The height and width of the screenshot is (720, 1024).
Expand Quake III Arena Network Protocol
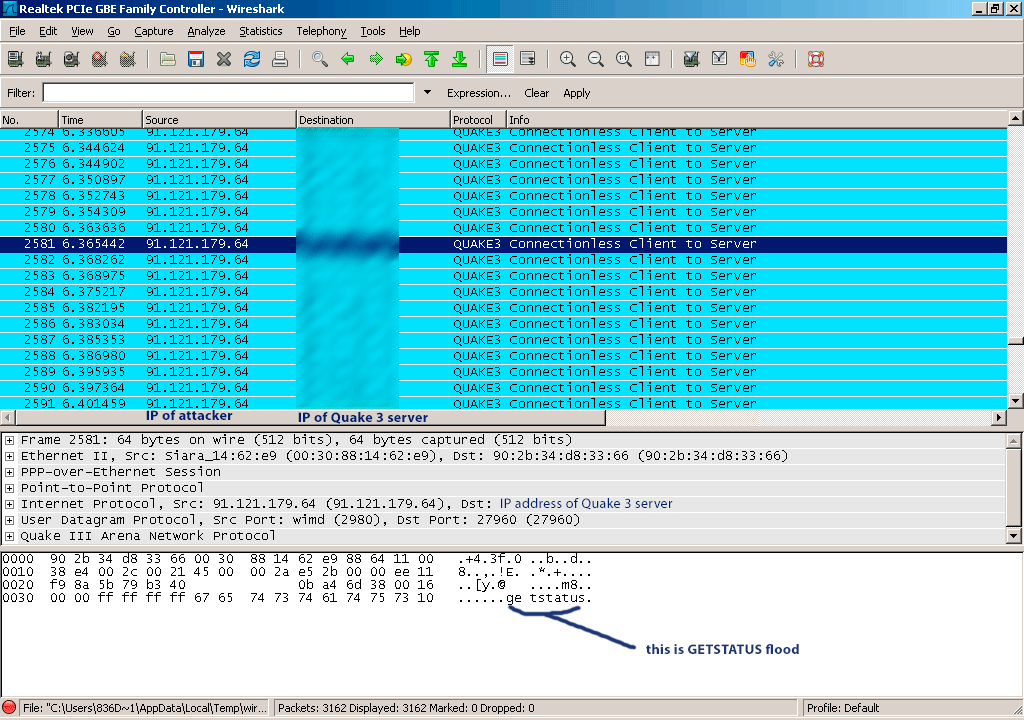(9, 536)
